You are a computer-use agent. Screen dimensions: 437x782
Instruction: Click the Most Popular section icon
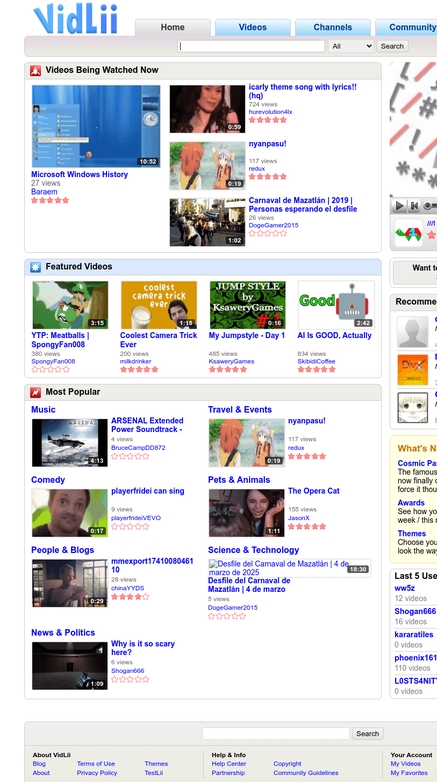point(35,392)
